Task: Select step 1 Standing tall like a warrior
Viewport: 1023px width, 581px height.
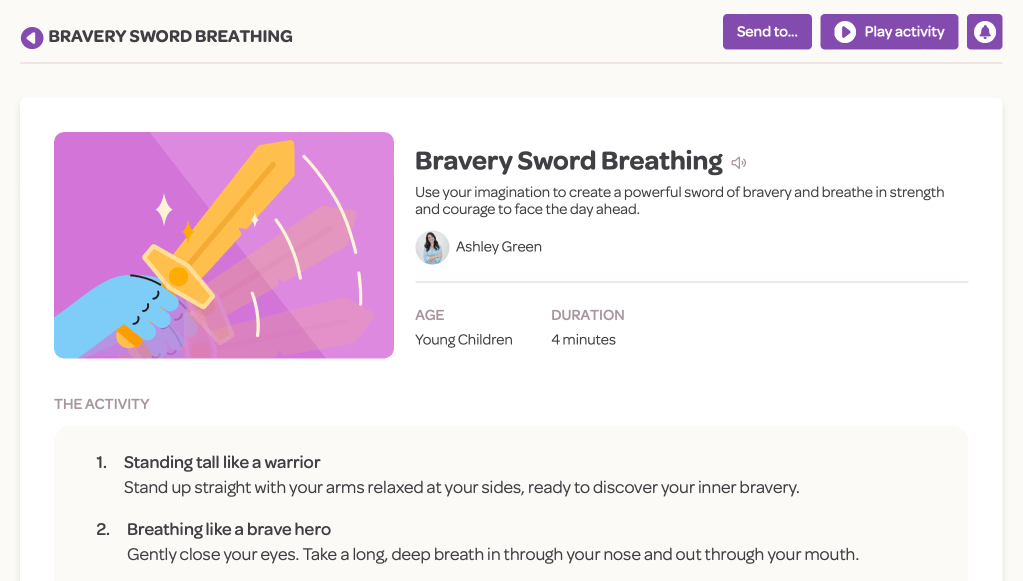Action: [x=222, y=462]
